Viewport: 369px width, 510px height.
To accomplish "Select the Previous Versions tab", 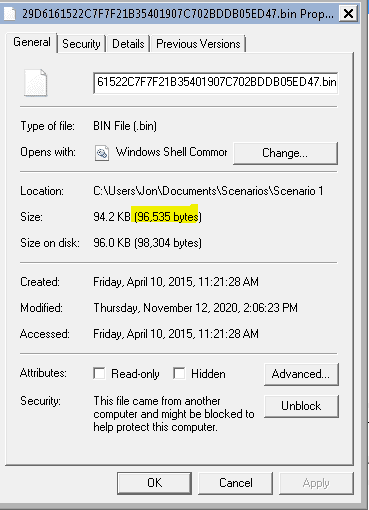I will (198, 44).
